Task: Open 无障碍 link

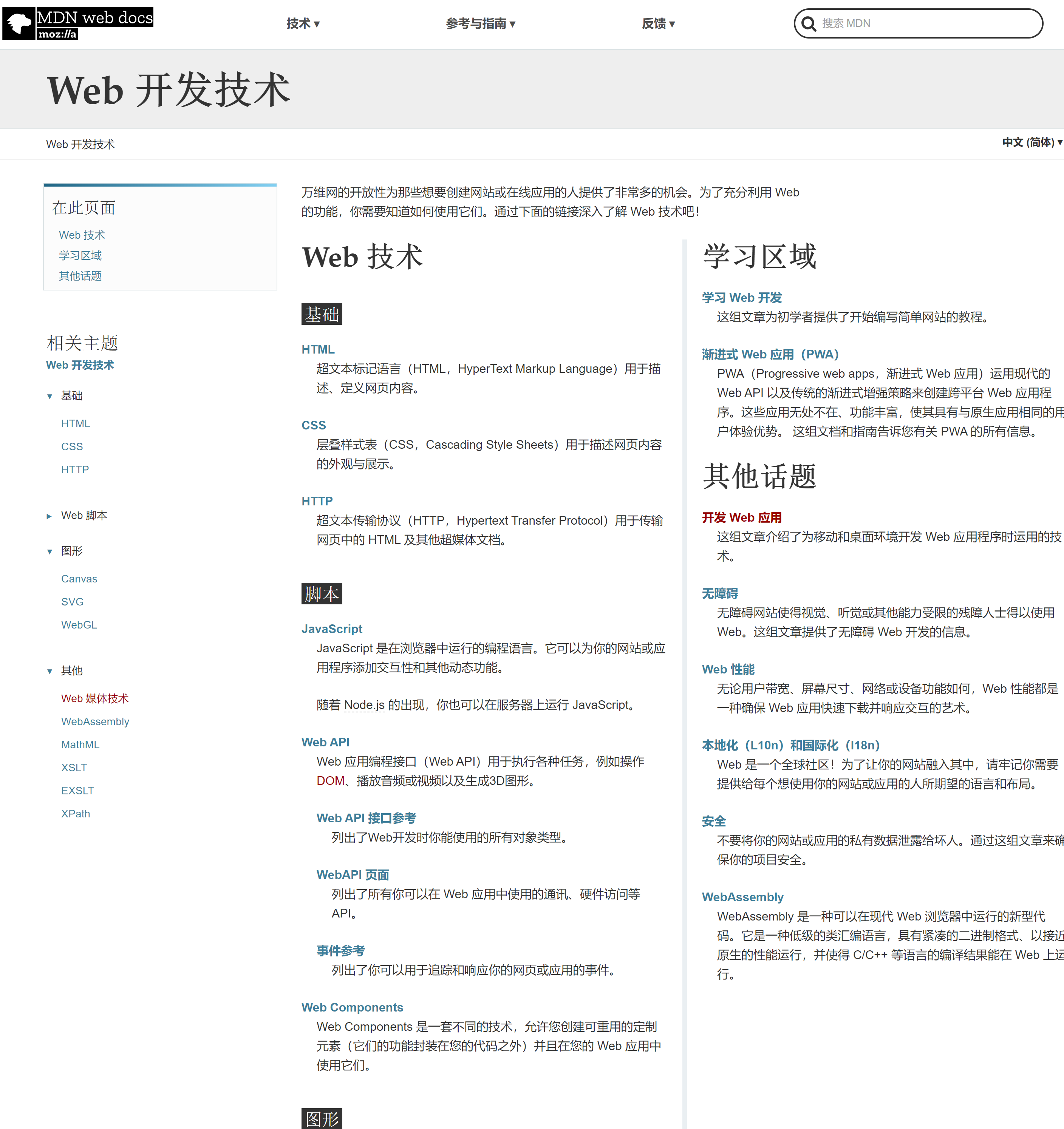Action: [x=720, y=593]
